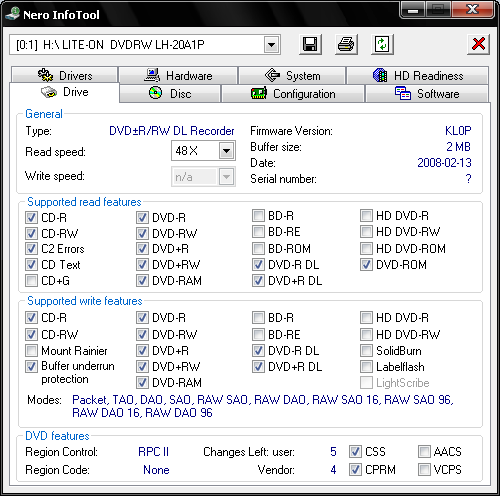Click the serial number question mark value
The height and width of the screenshot is (496, 500).
tap(468, 179)
